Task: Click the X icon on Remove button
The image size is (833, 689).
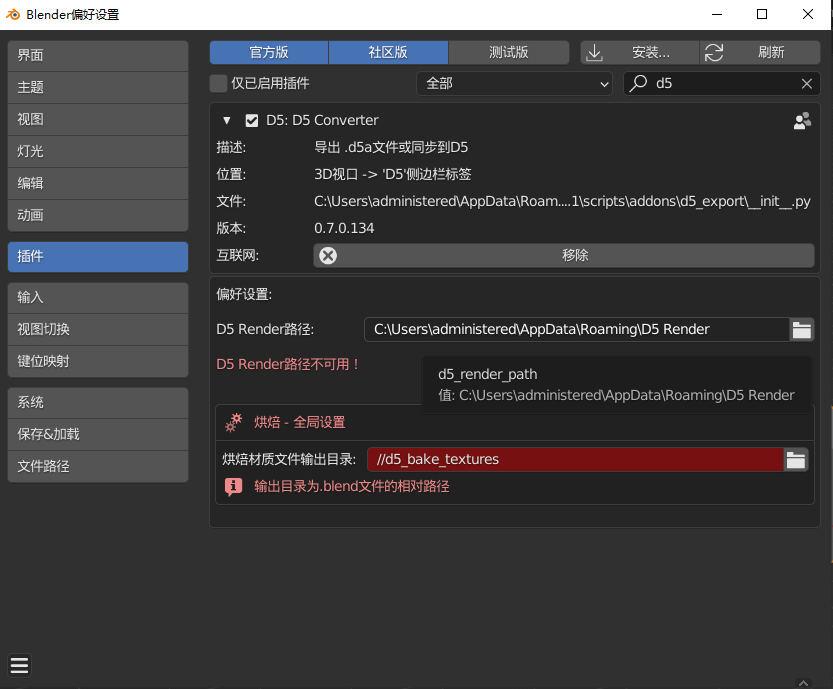Action: 328,256
